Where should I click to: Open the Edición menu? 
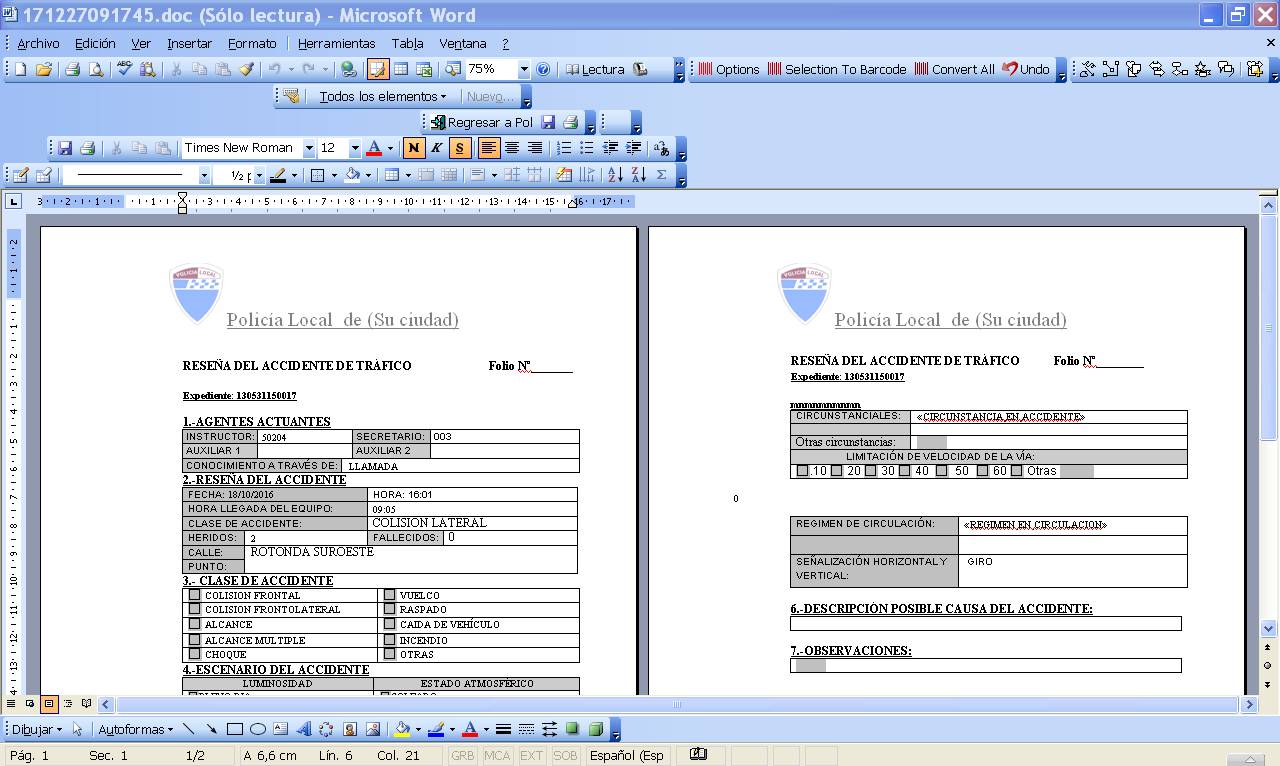tap(95, 43)
